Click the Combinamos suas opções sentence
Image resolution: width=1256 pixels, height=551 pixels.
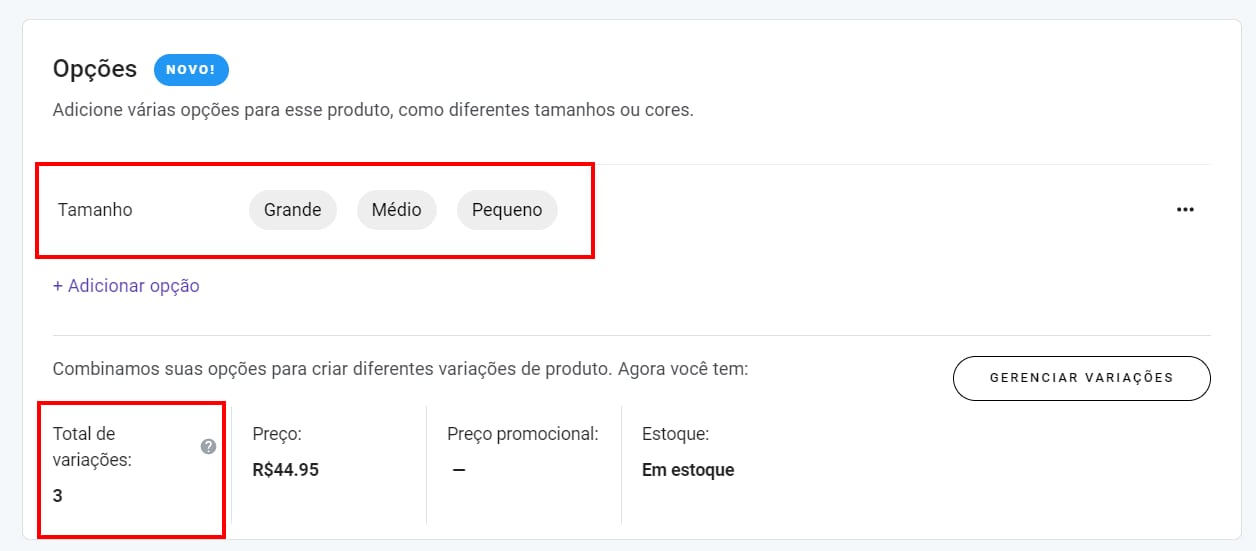[400, 369]
